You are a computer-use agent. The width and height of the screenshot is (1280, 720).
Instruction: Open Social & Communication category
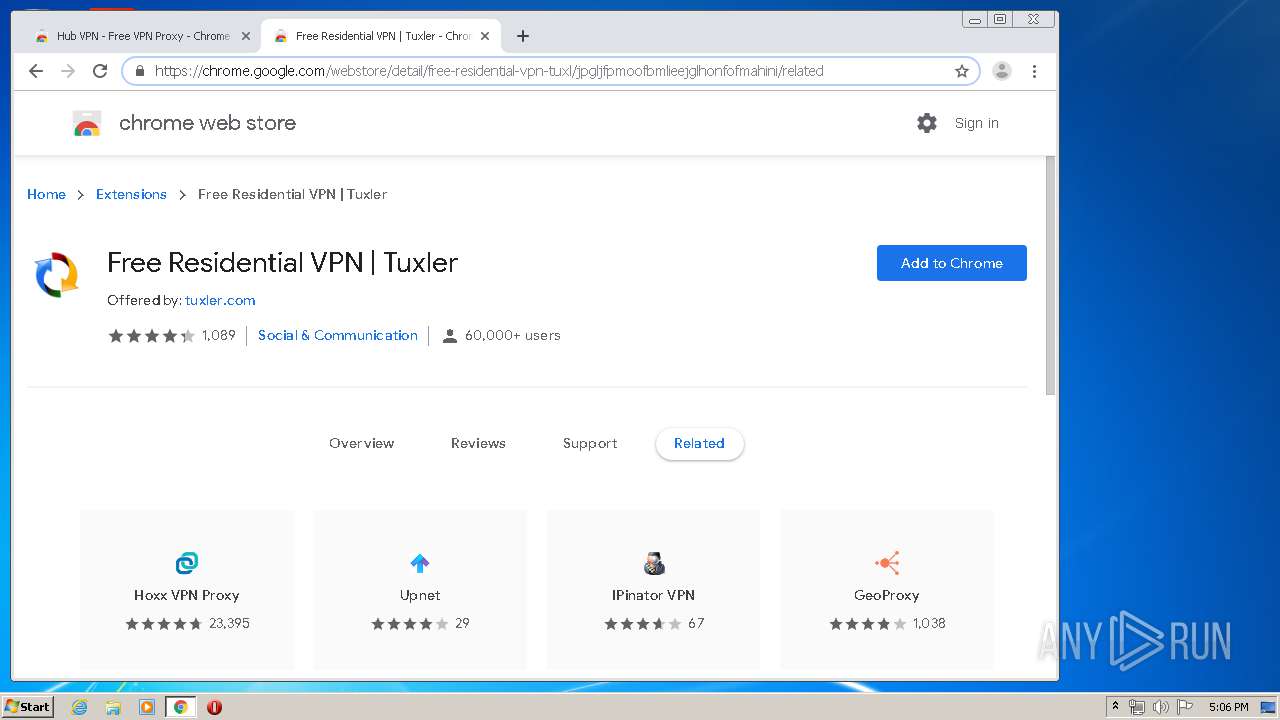tap(338, 335)
